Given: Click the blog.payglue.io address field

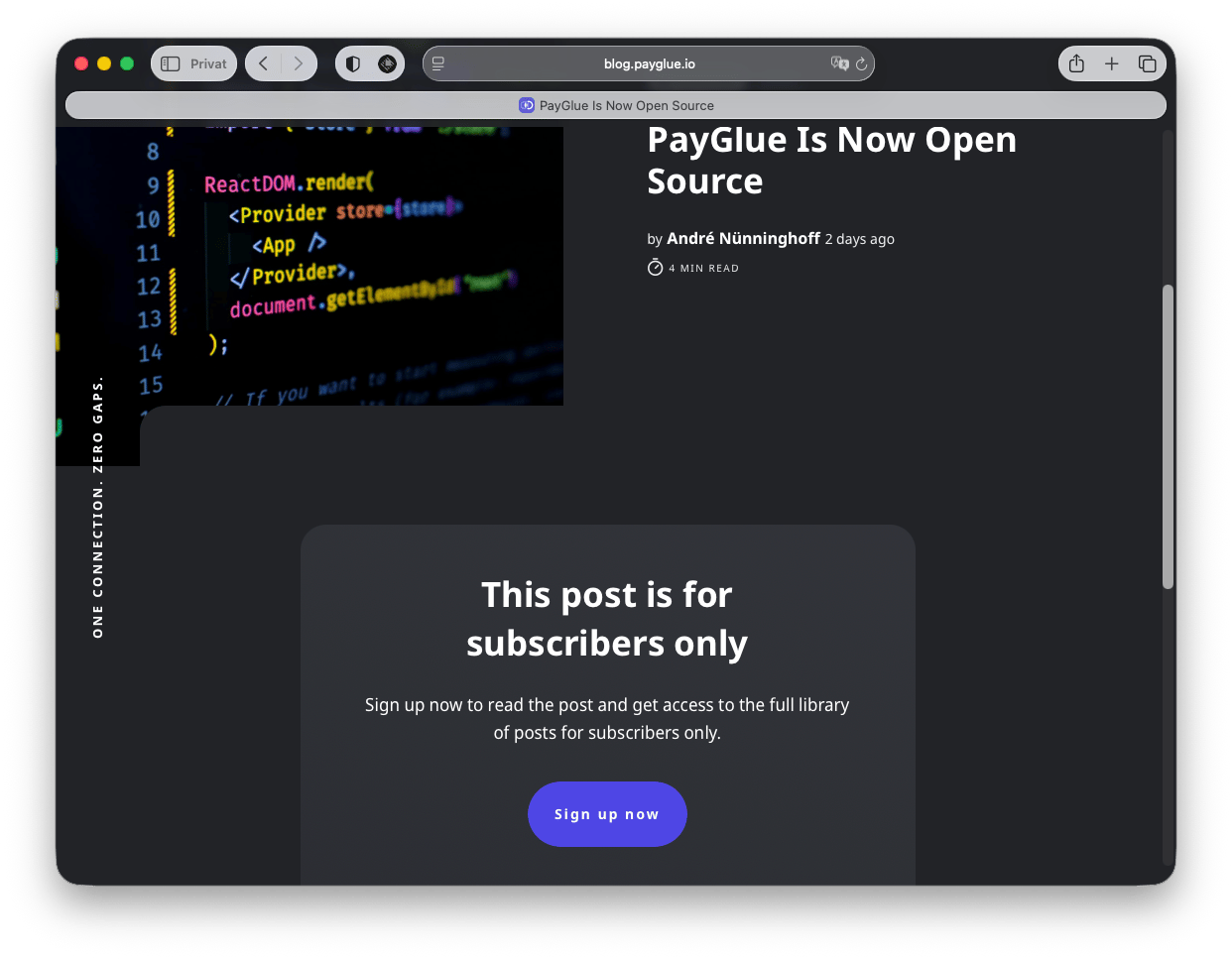Looking at the screenshot, I should tap(649, 63).
